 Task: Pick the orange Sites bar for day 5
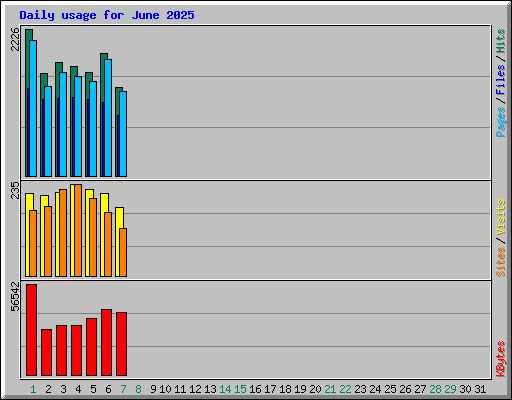(x=93, y=237)
